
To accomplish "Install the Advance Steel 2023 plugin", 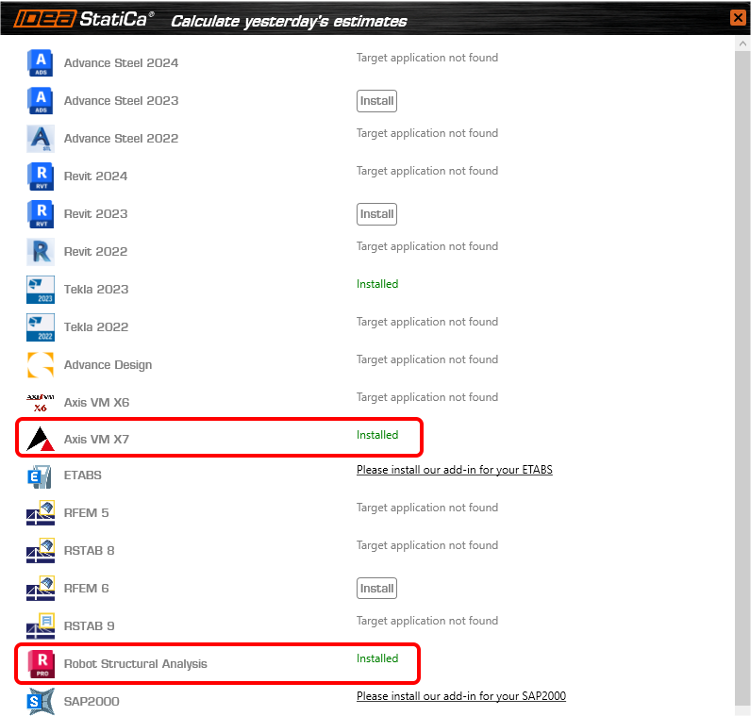I will pyautogui.click(x=376, y=101).
